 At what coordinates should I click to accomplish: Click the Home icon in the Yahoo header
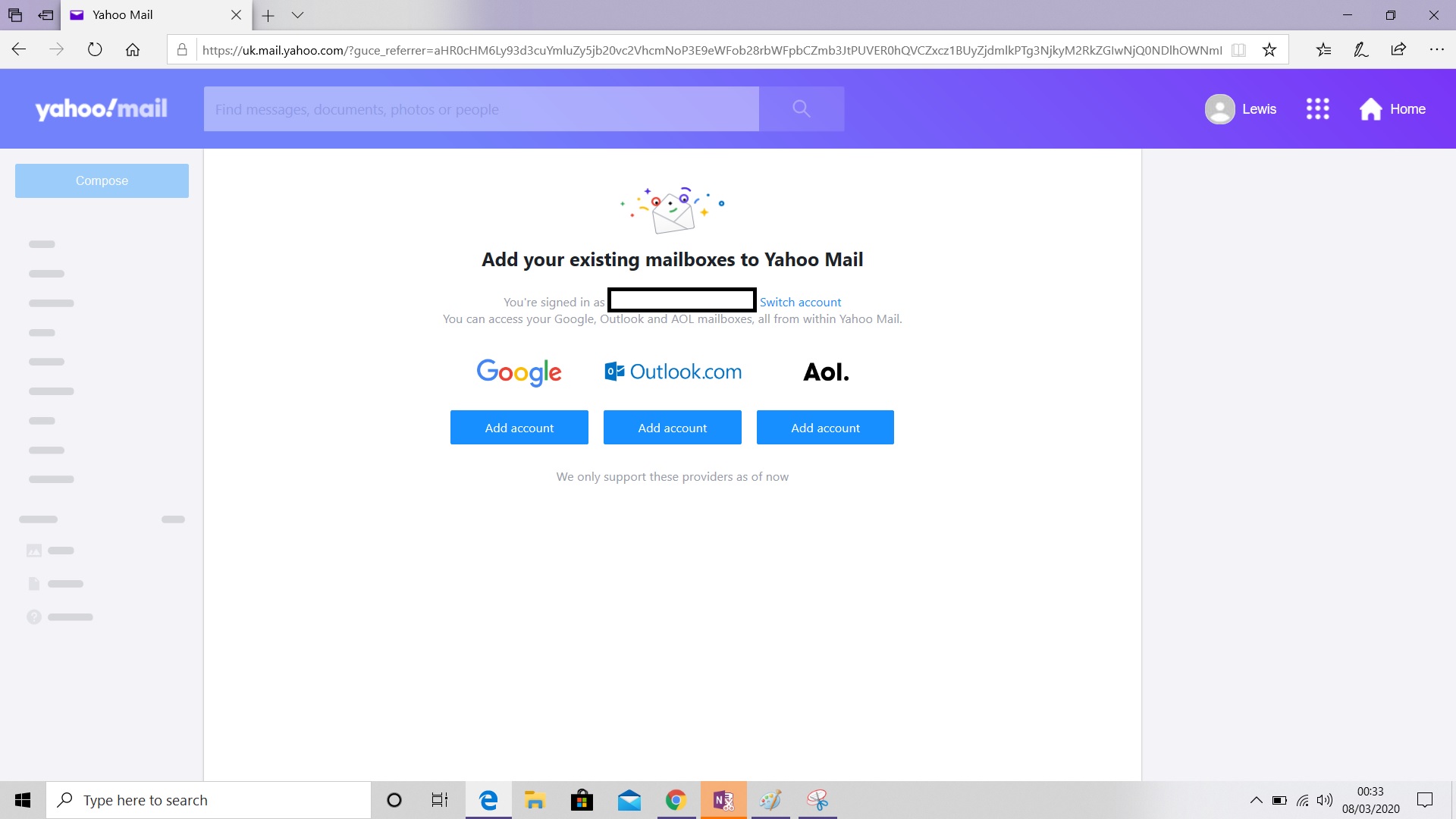coord(1370,108)
